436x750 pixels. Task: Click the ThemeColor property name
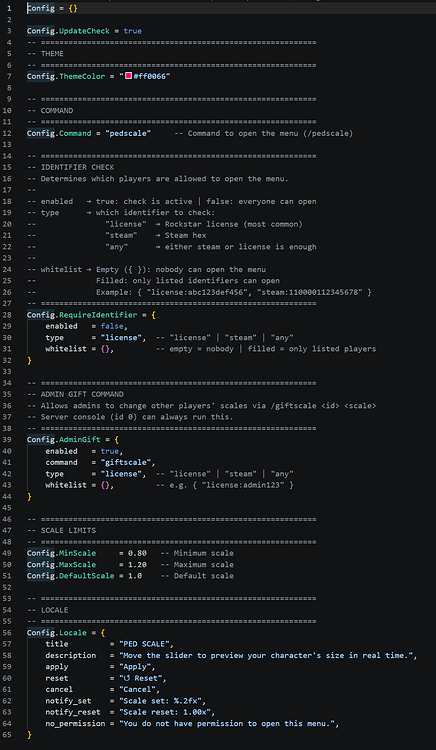point(82,77)
